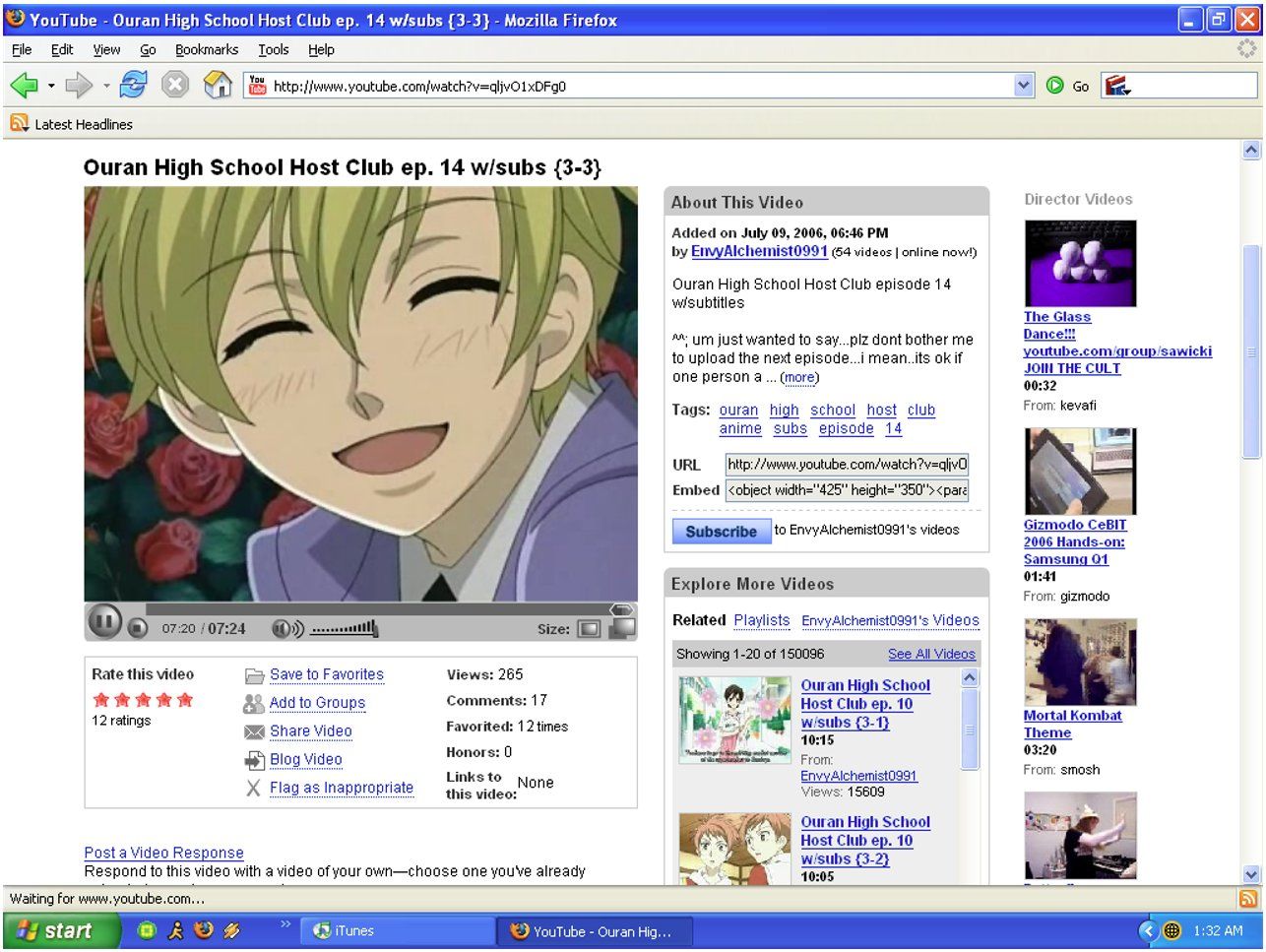The height and width of the screenshot is (952, 1266).
Task: Click the green Go button
Action: (x=1068, y=86)
